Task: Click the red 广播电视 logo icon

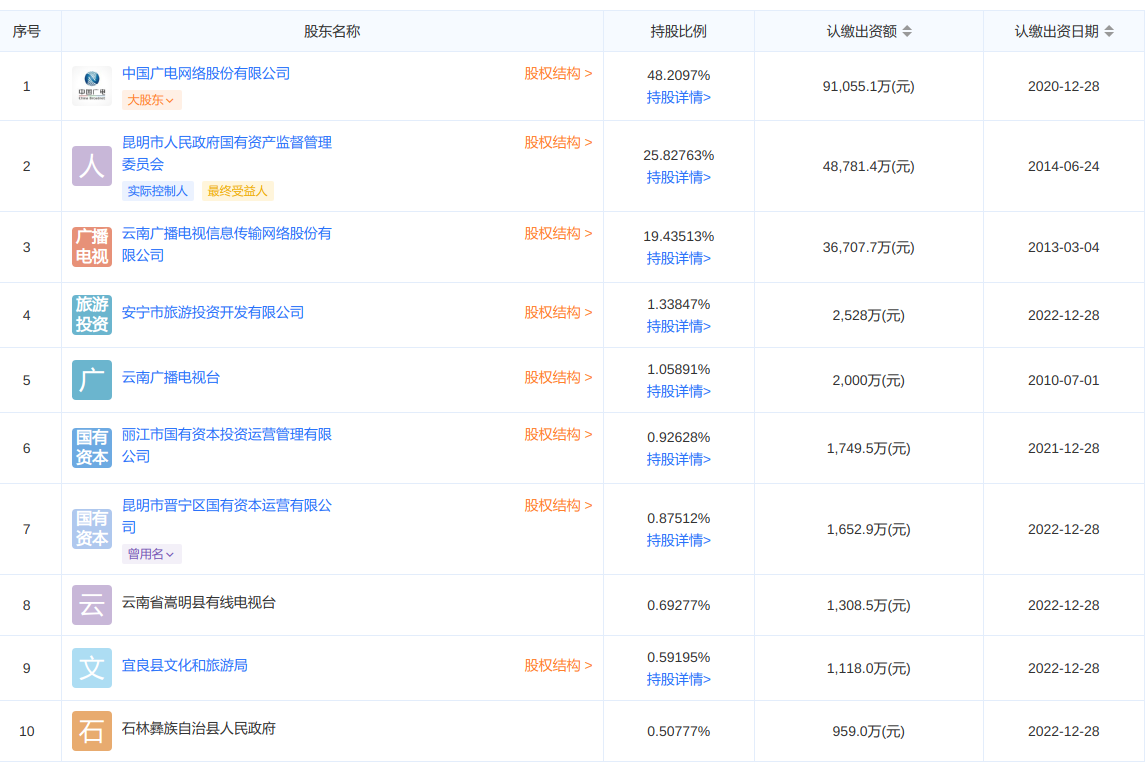Action: [92, 247]
